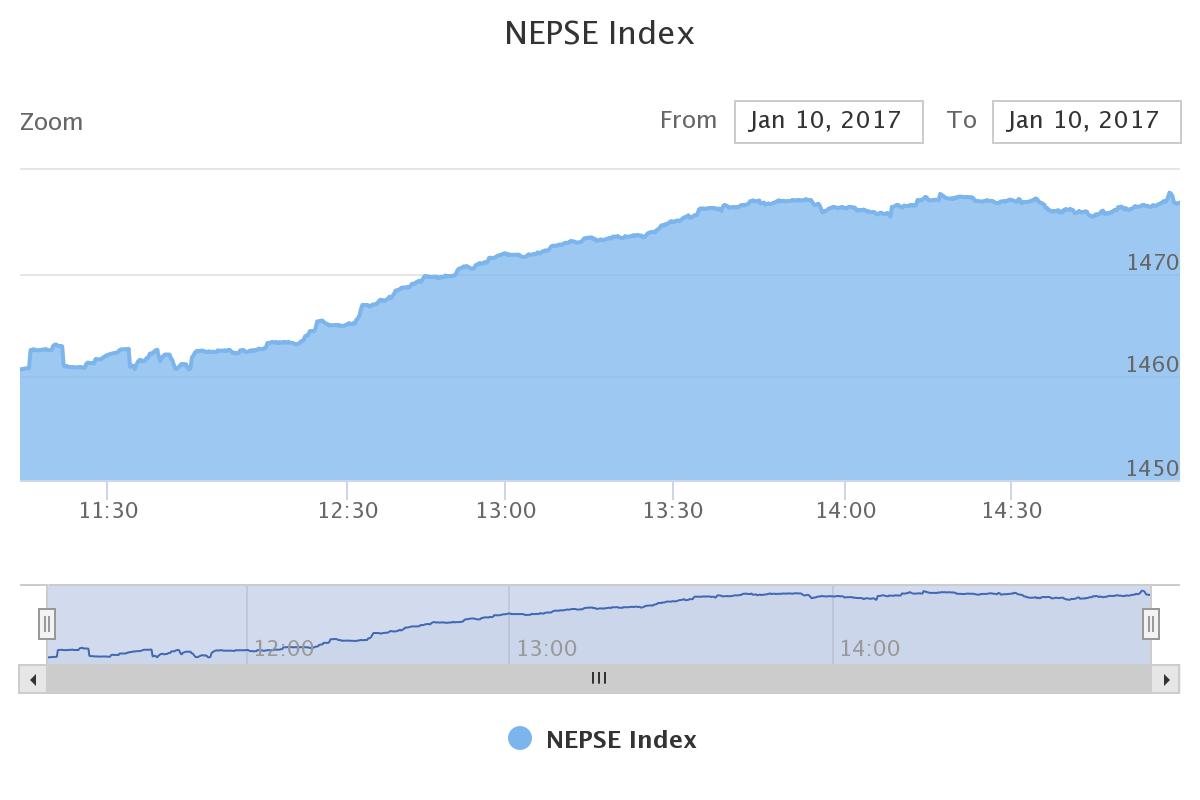
Task: Toggle the NEPSE Index legend series label
Action: tap(621, 740)
